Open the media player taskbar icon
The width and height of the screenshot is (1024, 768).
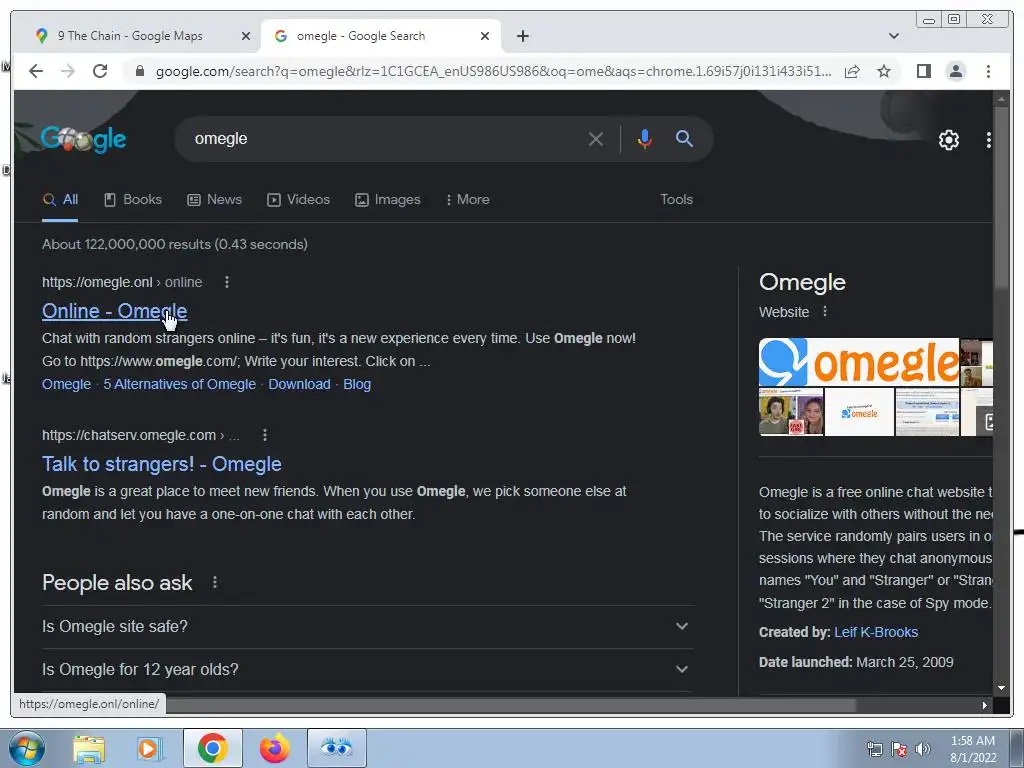[x=150, y=748]
